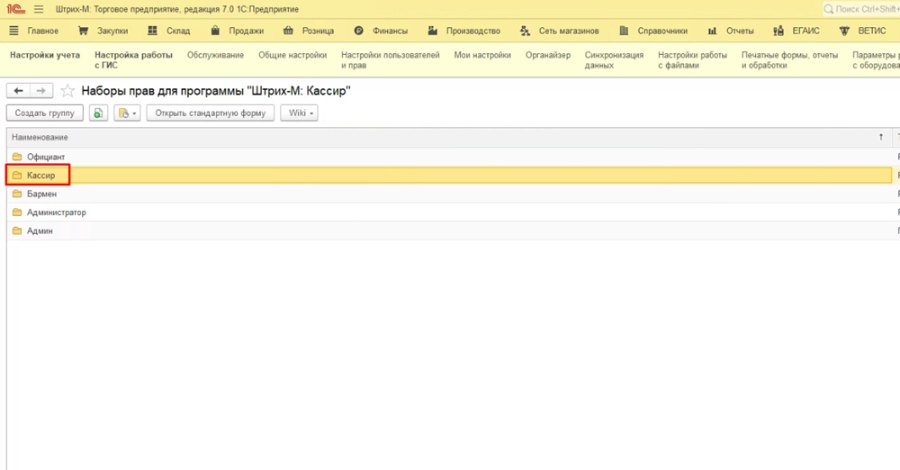Click the Розница basket icon
The image size is (900, 470).
[x=288, y=30]
